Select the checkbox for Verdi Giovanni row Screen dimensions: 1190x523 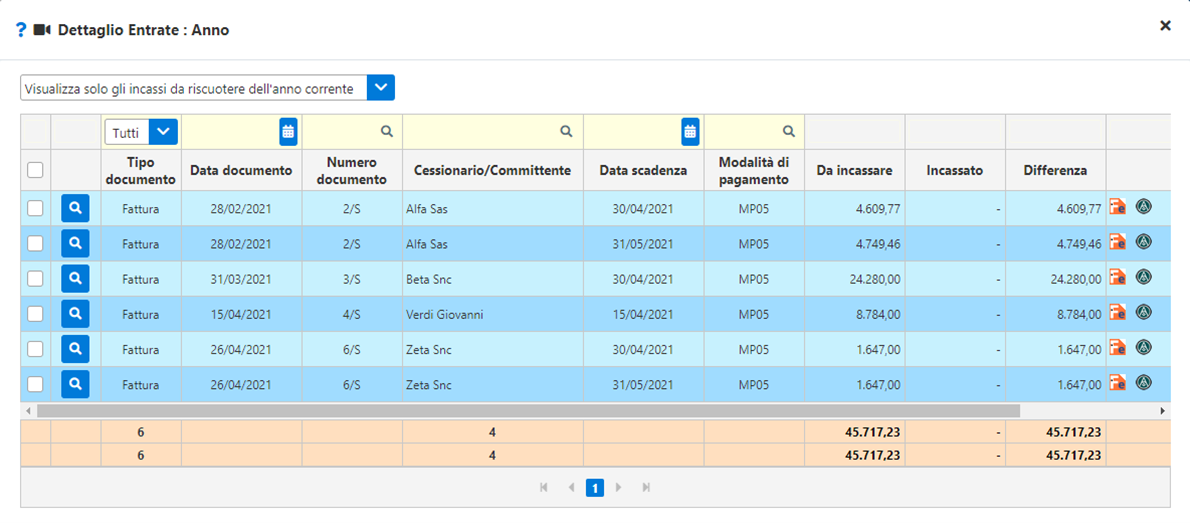click(x=35, y=314)
